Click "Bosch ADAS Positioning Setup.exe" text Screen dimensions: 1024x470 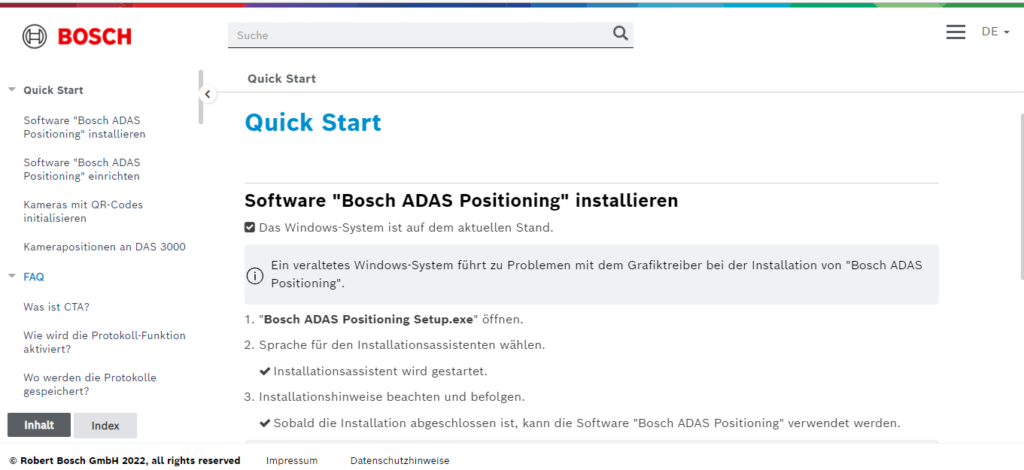tap(368, 320)
